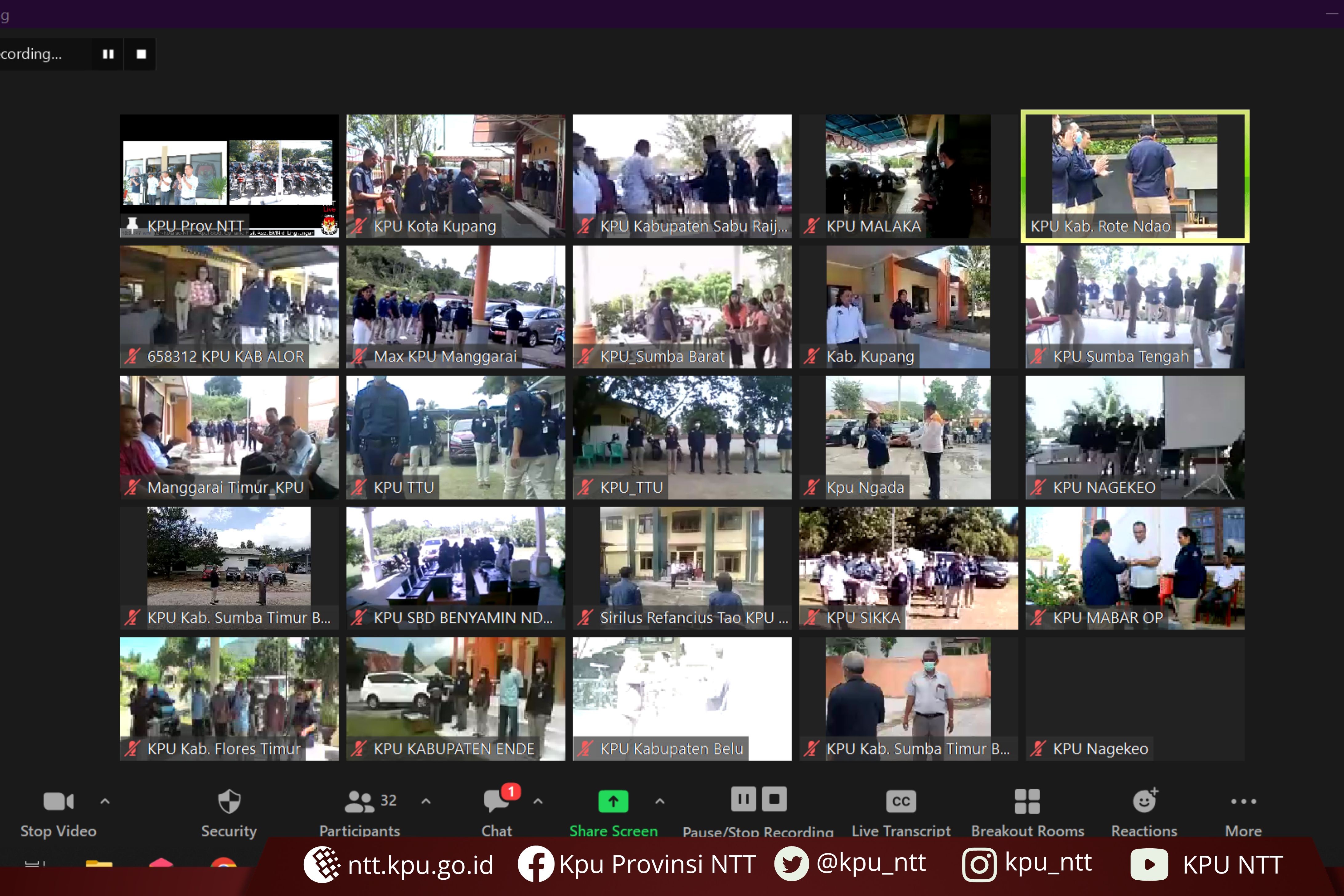Open the Participants panel icon
Screen dimensions: 1344x896
(x=359, y=801)
